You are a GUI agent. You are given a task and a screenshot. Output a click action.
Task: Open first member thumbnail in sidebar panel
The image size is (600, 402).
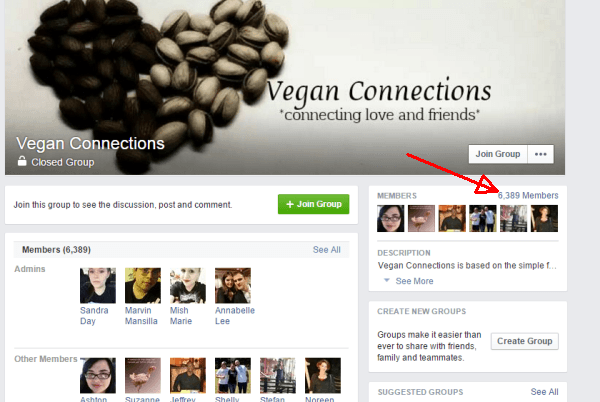[390, 218]
